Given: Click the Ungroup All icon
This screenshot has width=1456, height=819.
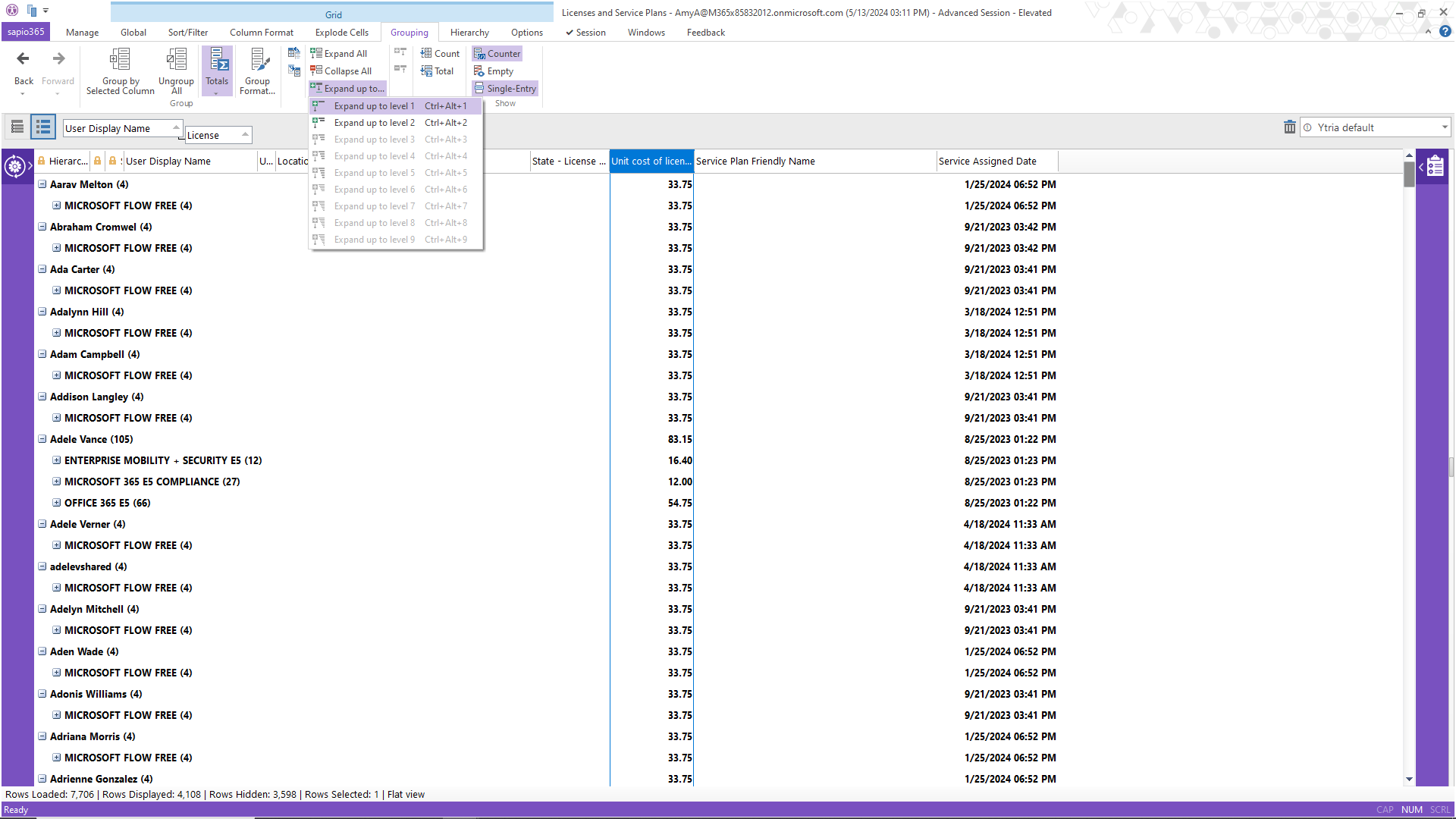Looking at the screenshot, I should [177, 59].
